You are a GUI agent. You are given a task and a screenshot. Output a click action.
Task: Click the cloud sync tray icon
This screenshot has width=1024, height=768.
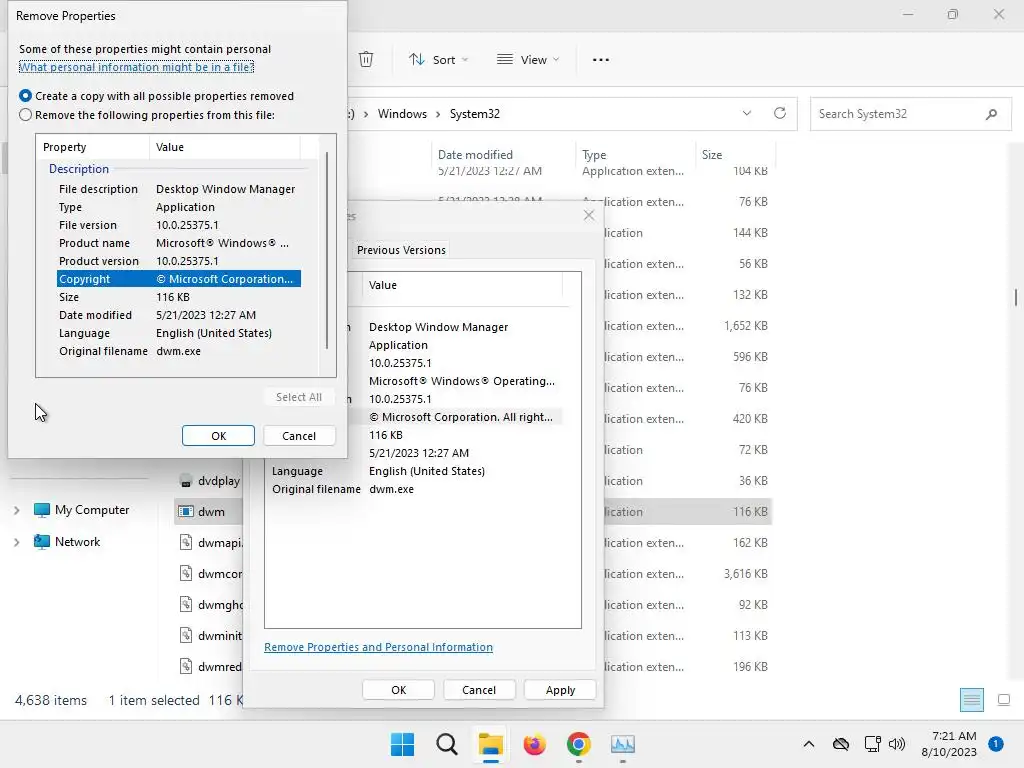point(841,744)
